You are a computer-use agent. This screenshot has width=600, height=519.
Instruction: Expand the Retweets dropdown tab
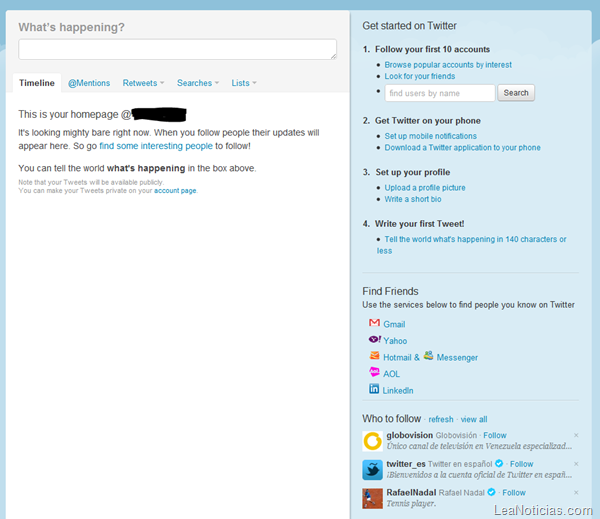point(143,83)
